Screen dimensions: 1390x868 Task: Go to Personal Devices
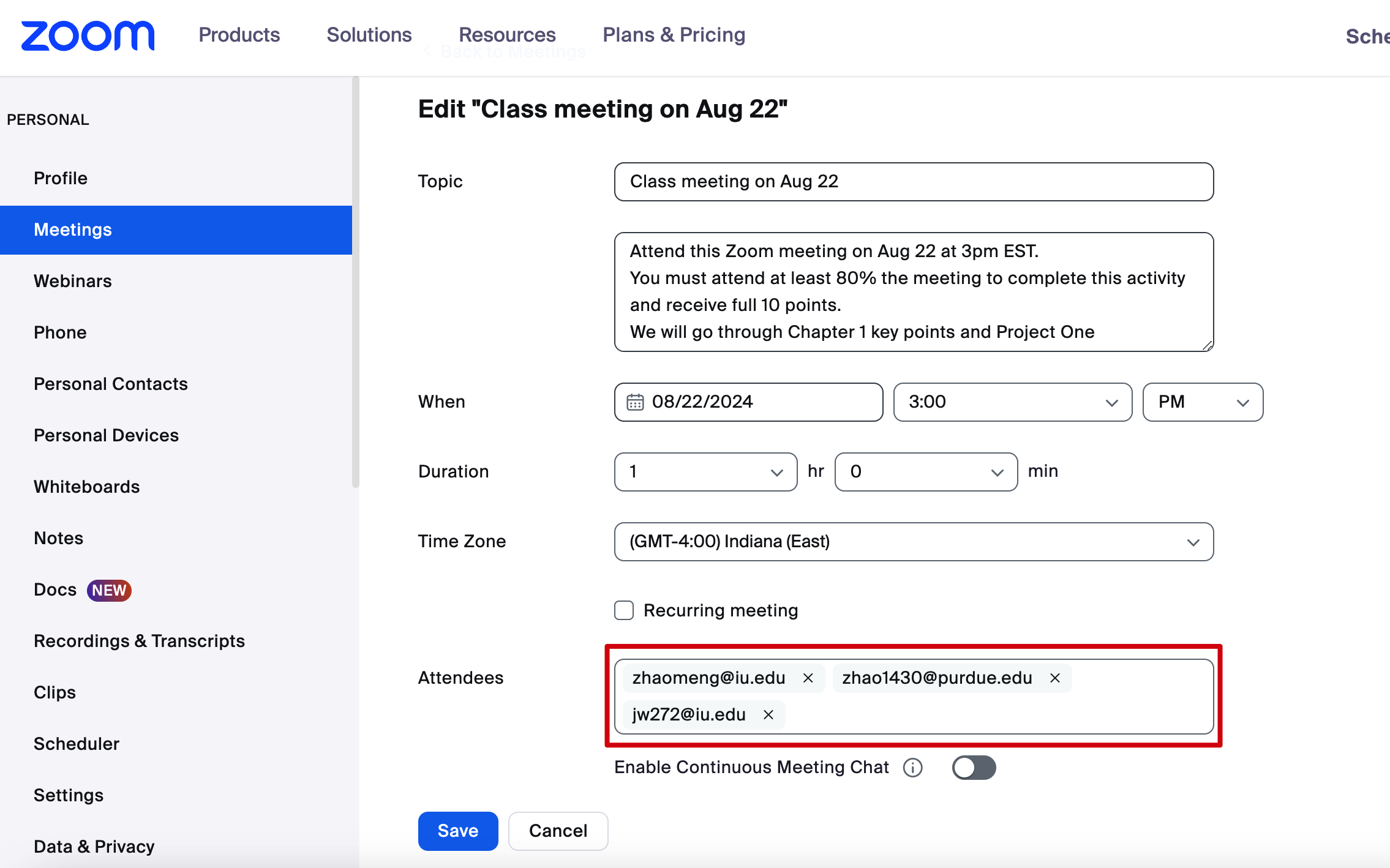(x=106, y=435)
